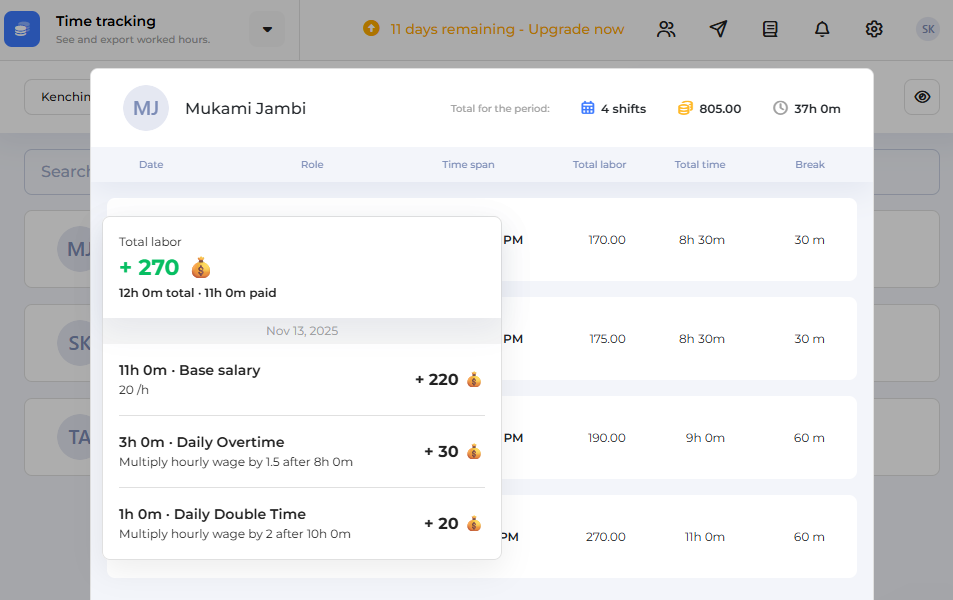The width and height of the screenshot is (953, 600).
Task: Sort by the Date column header
Action: (151, 164)
